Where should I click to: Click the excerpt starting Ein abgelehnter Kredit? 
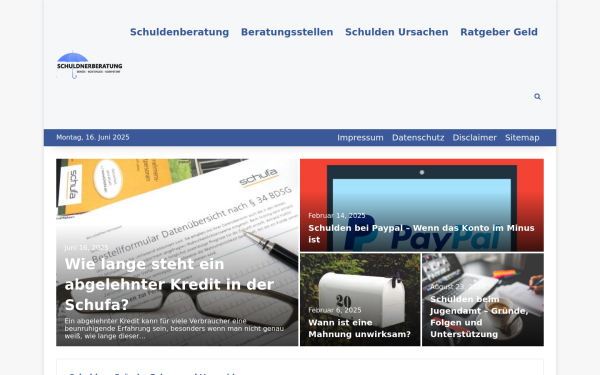(174, 329)
